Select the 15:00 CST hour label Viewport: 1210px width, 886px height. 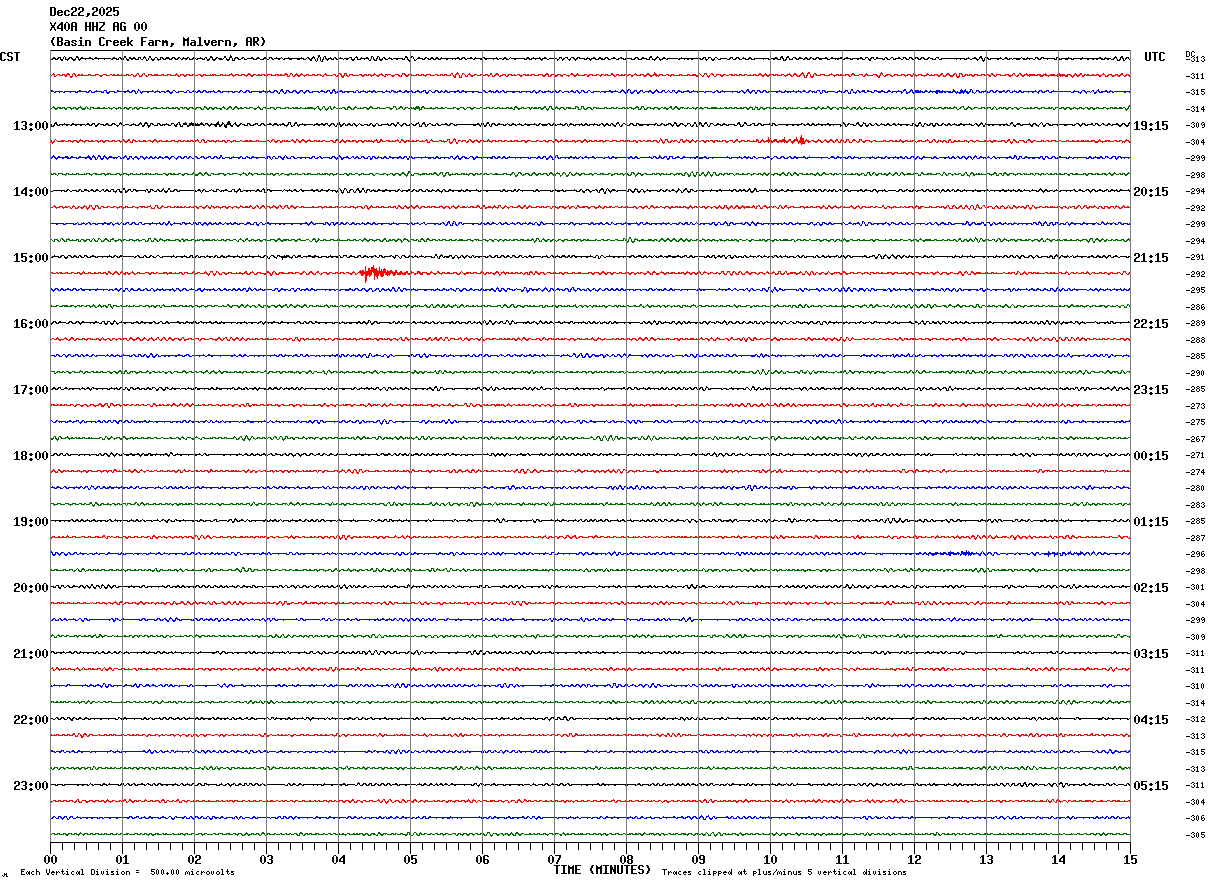coord(30,258)
